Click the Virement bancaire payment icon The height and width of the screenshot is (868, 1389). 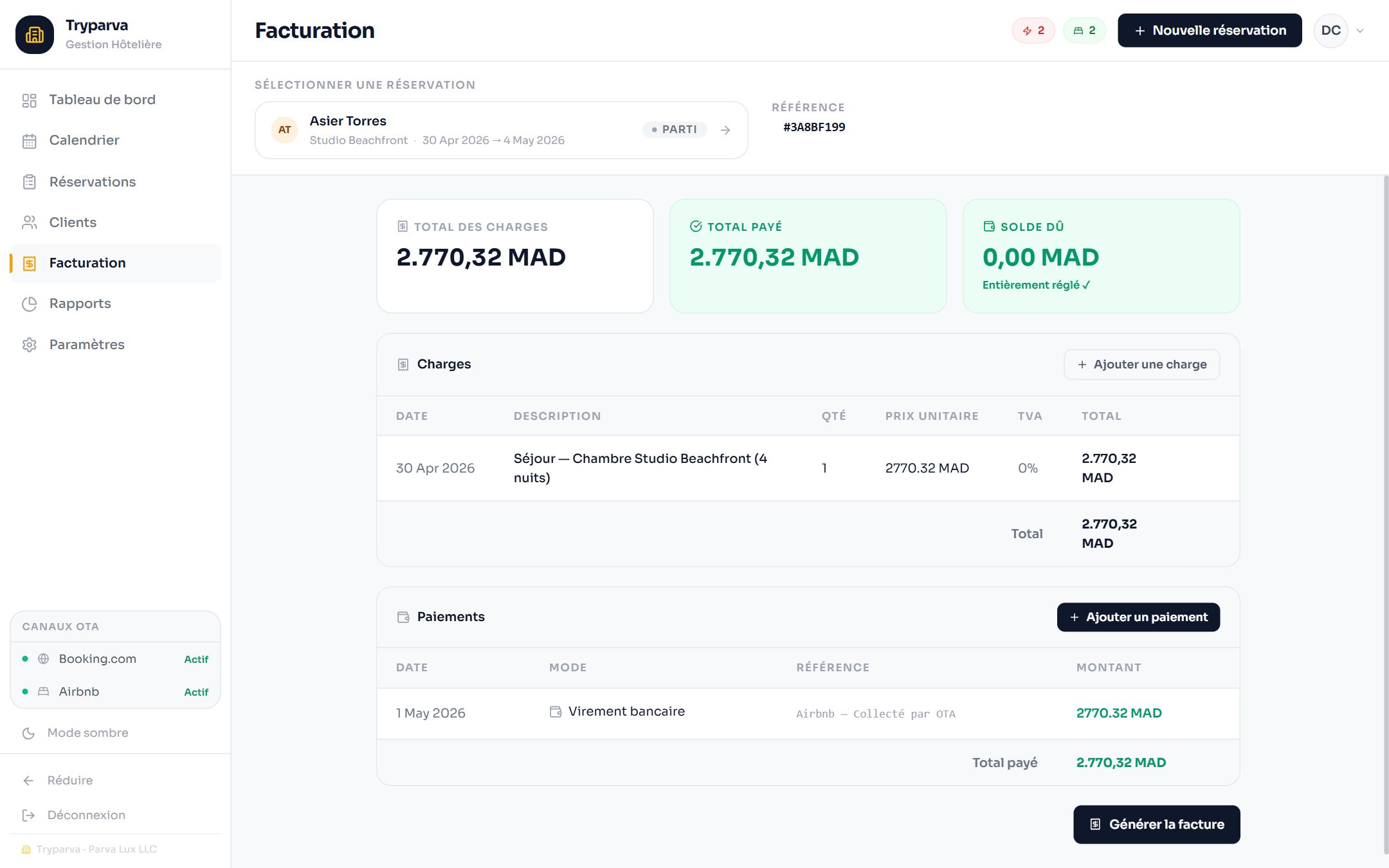pos(556,712)
